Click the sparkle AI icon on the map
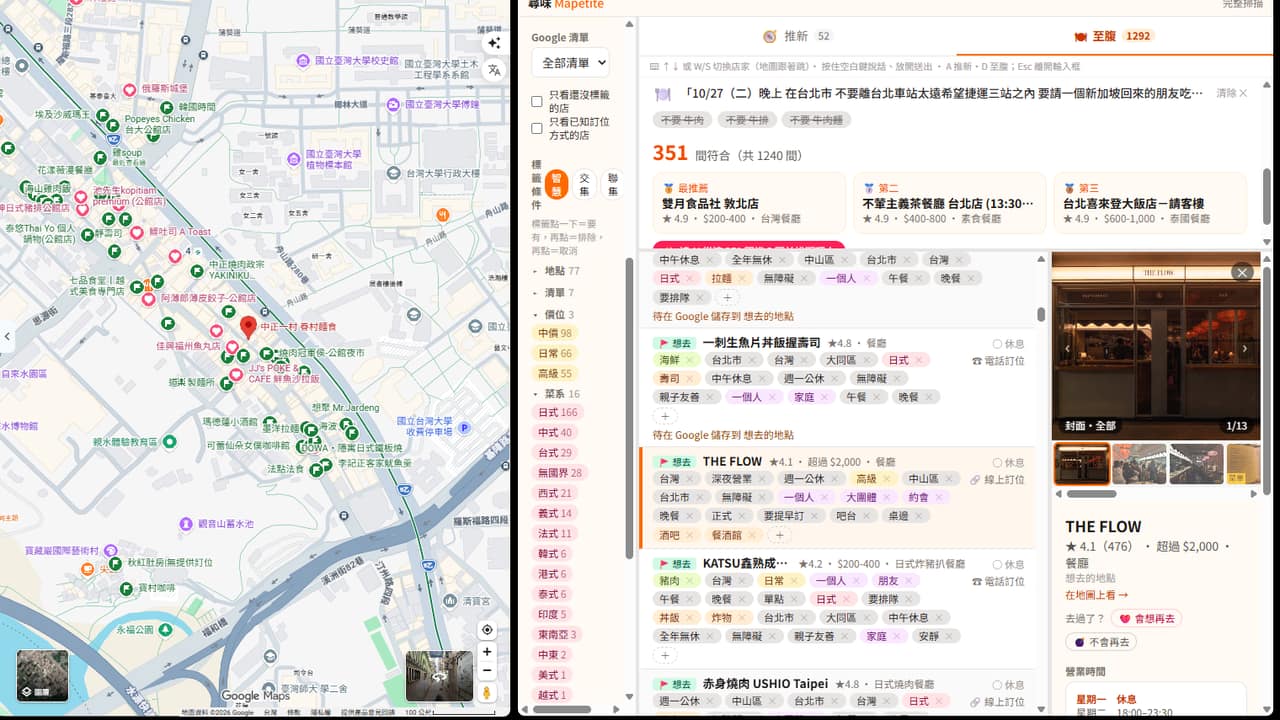Image resolution: width=1280 pixels, height=720 pixels. (x=494, y=43)
